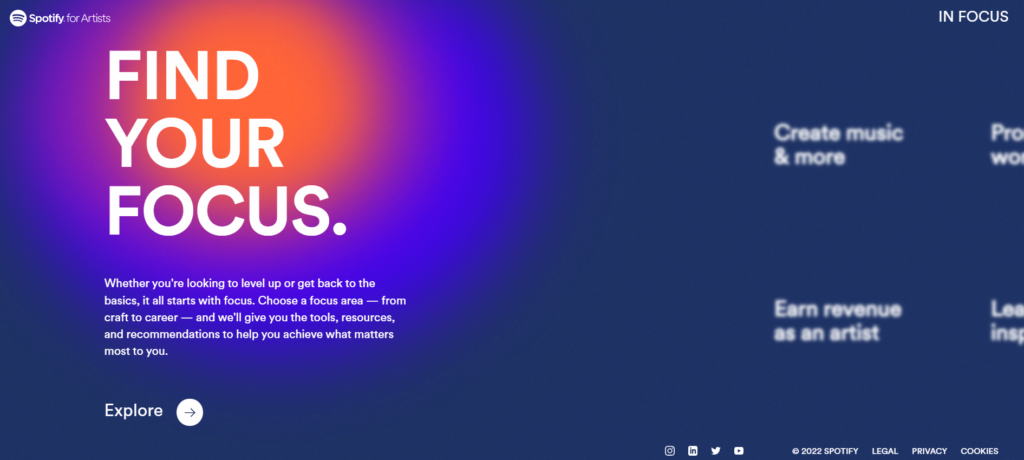
Task: Click the © 2022 SPOTIFY text
Action: [825, 452]
